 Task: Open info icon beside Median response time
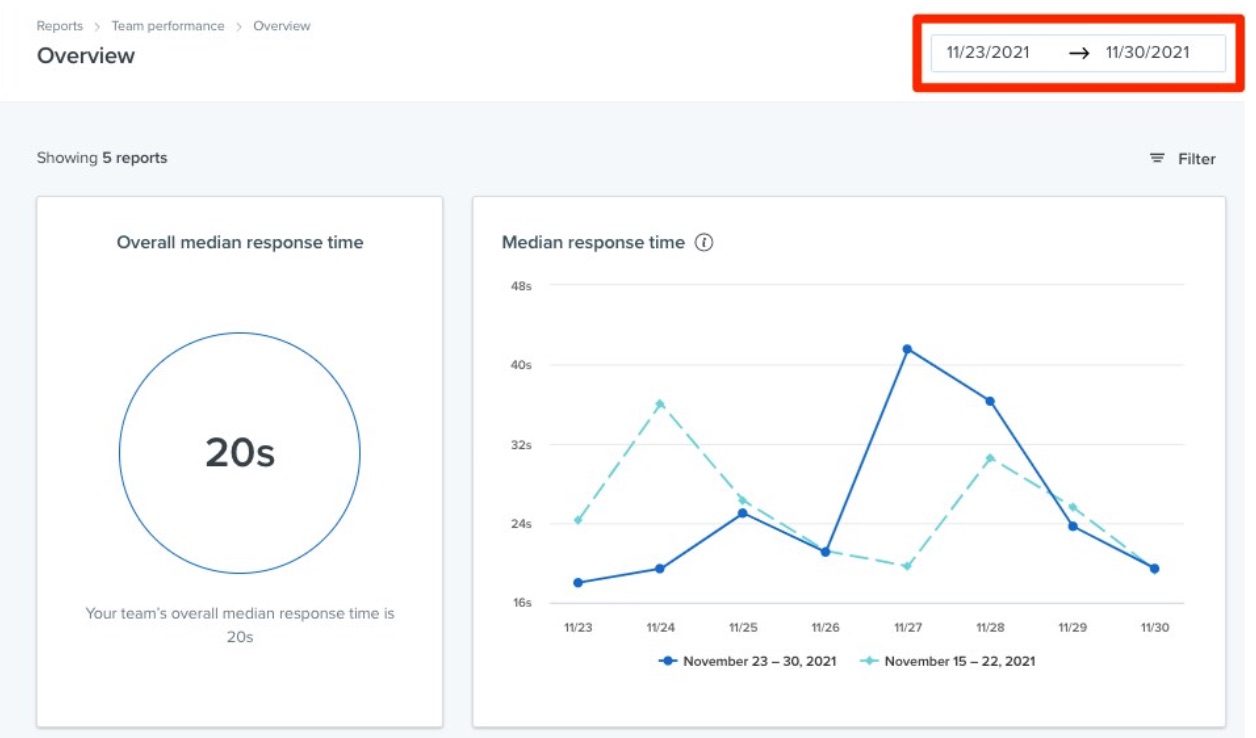(x=704, y=242)
